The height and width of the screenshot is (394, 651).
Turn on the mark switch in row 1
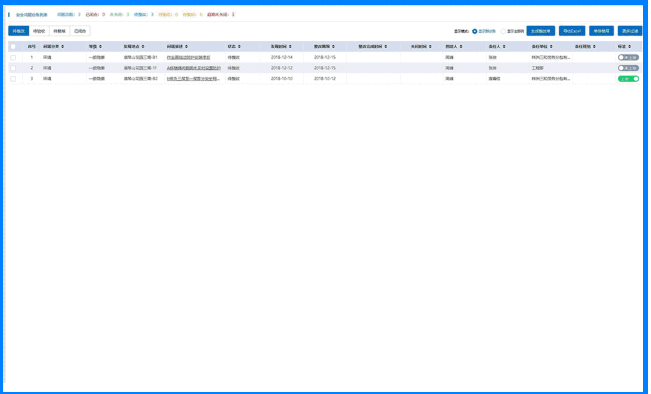628,57
